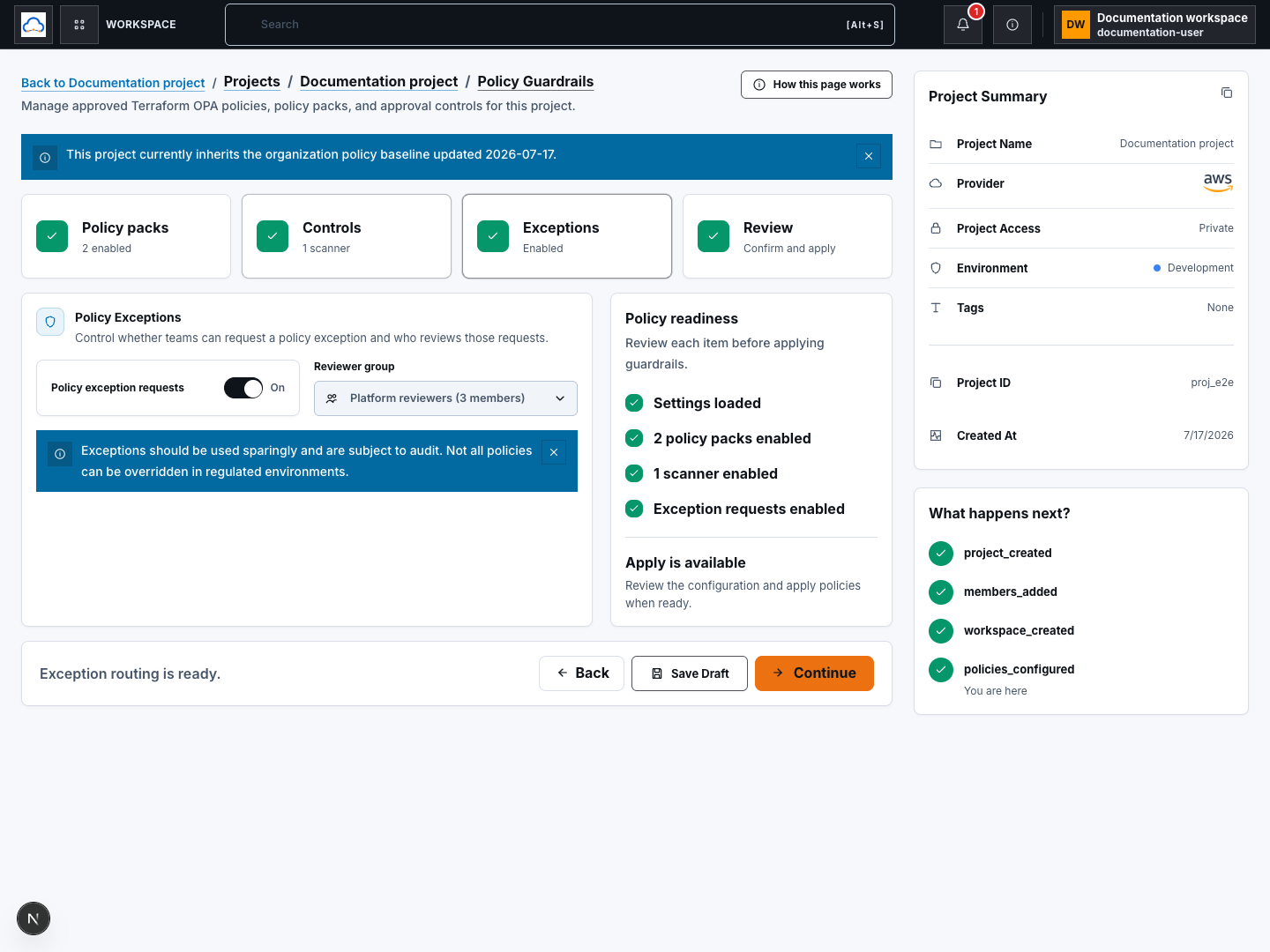Click the cloud icon beside Provider
The width and height of the screenshot is (1270, 952).
(x=936, y=183)
